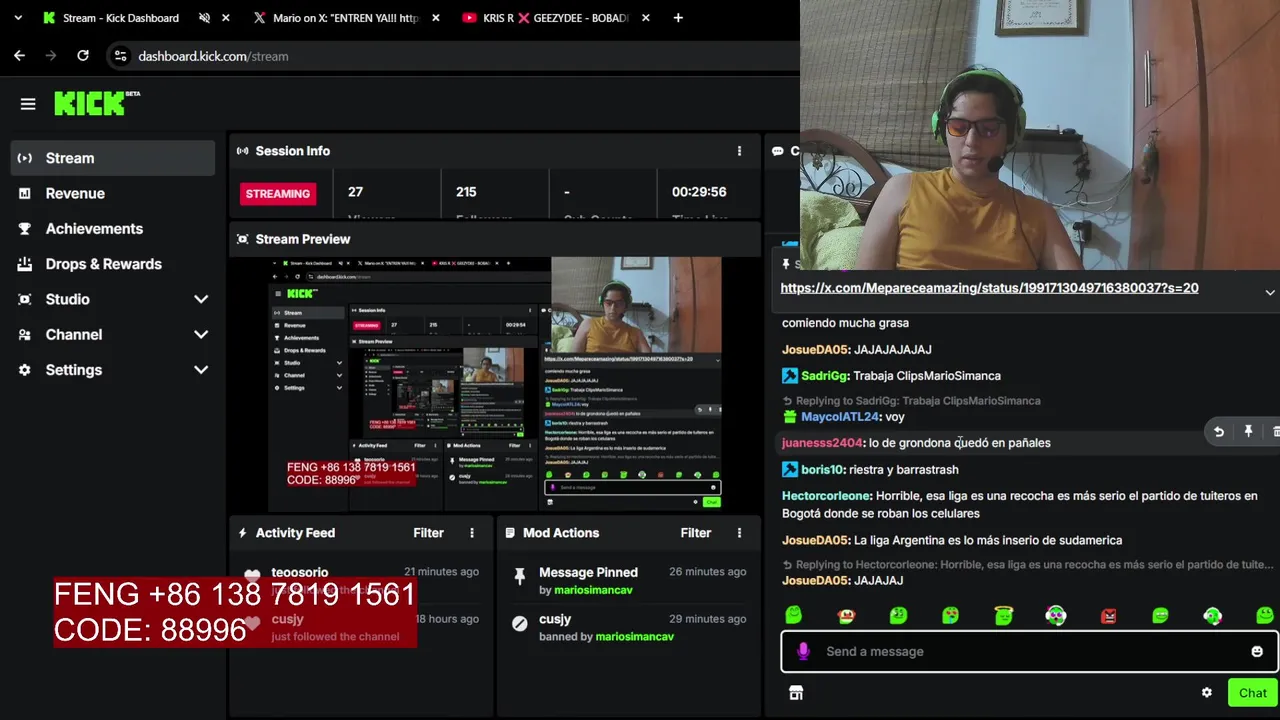Click the banned icon beside cusjy
Viewport: 1280px width, 720px height.
(x=519, y=623)
